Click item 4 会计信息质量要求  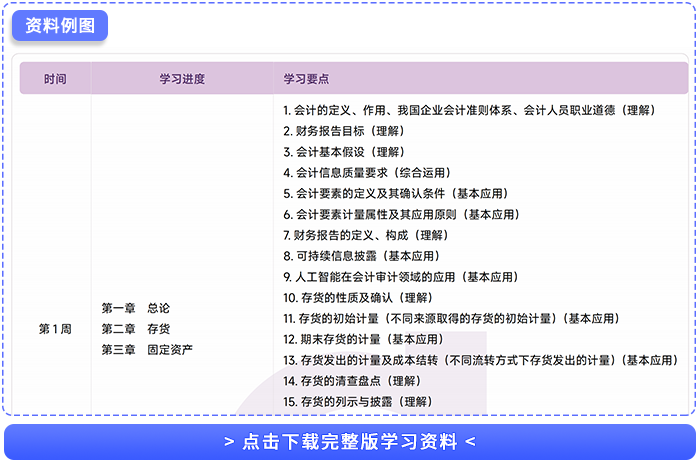point(367,173)
